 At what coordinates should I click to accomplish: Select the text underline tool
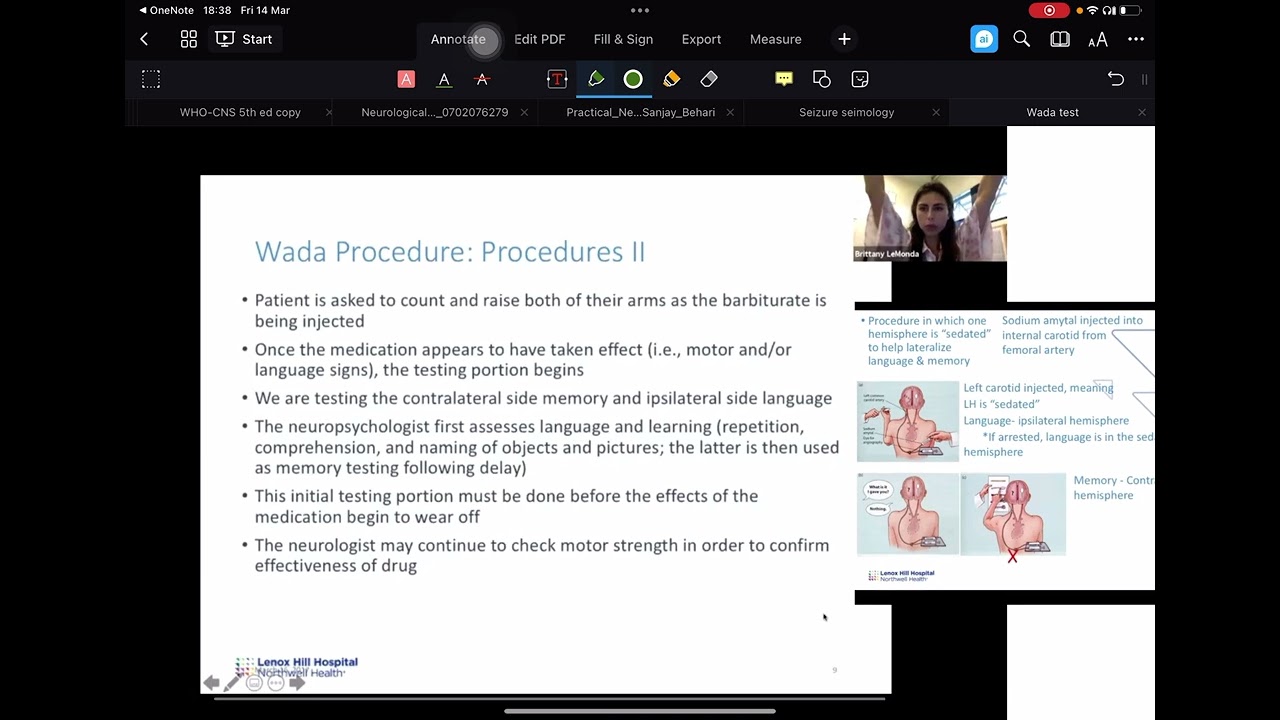[x=444, y=79]
